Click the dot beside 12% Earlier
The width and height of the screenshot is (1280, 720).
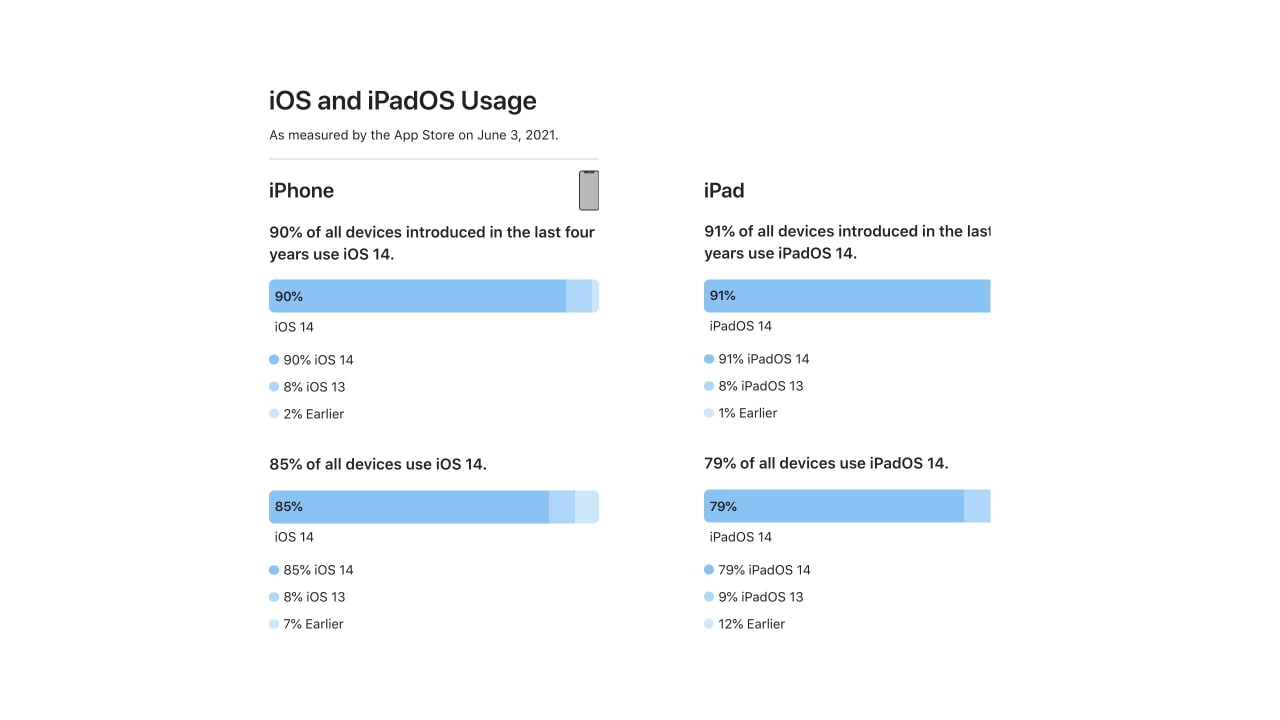pos(709,624)
